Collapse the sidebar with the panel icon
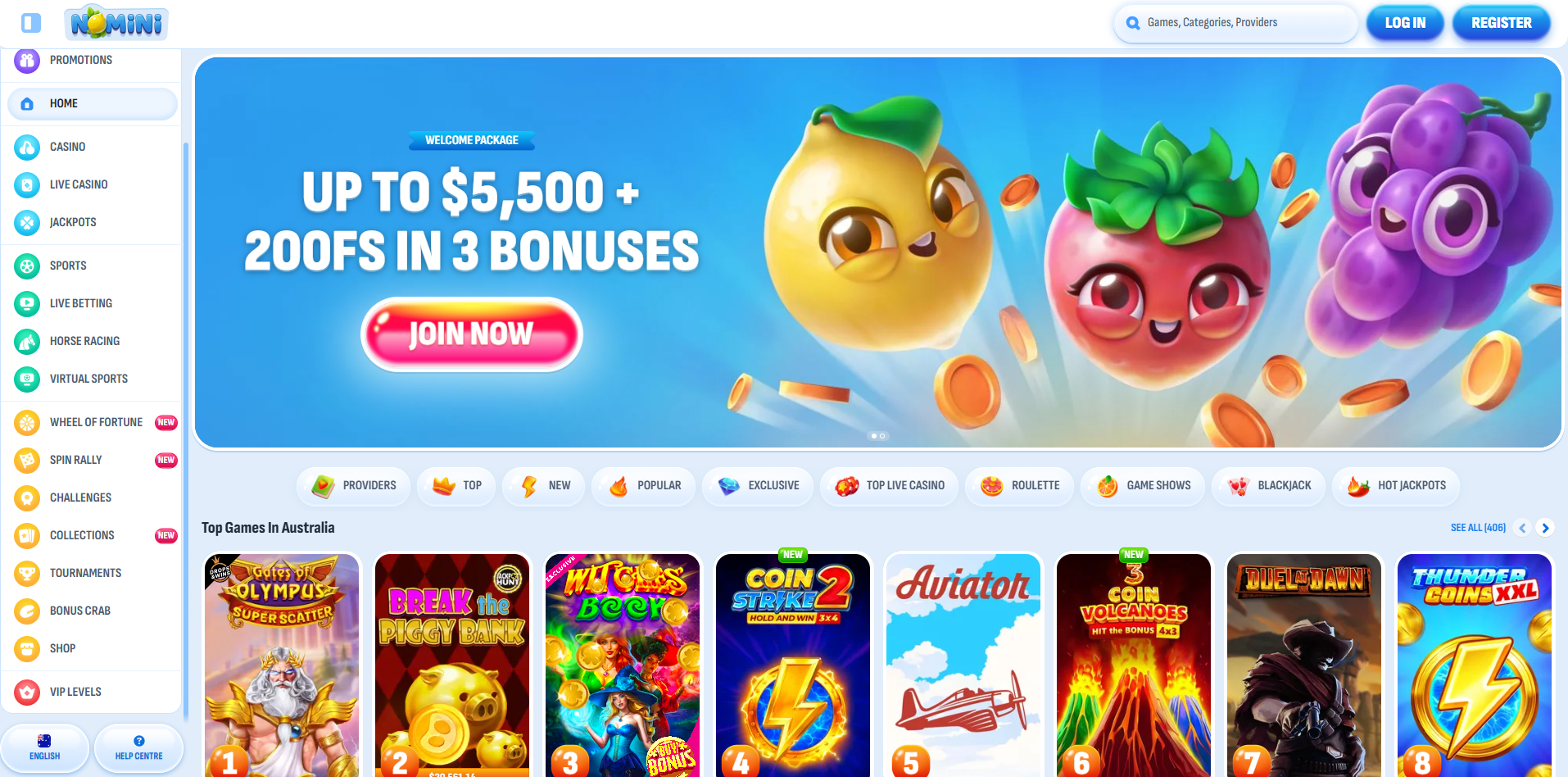The width and height of the screenshot is (1568, 777). [31, 23]
